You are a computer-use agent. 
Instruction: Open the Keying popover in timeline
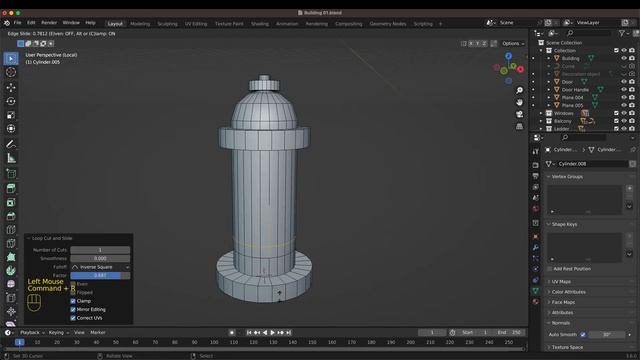tap(59, 333)
